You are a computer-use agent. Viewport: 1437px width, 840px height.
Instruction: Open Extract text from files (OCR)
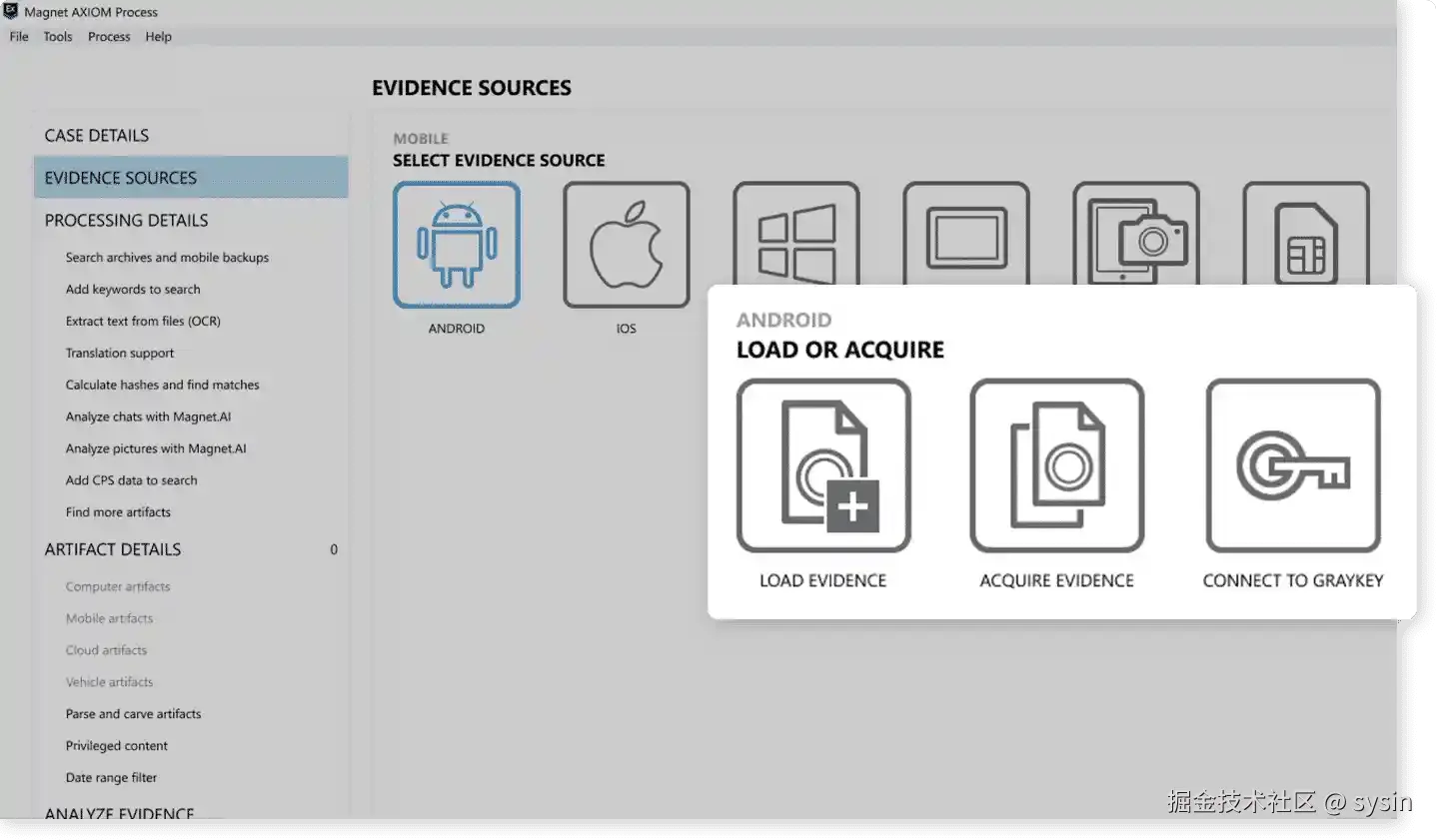(x=143, y=322)
